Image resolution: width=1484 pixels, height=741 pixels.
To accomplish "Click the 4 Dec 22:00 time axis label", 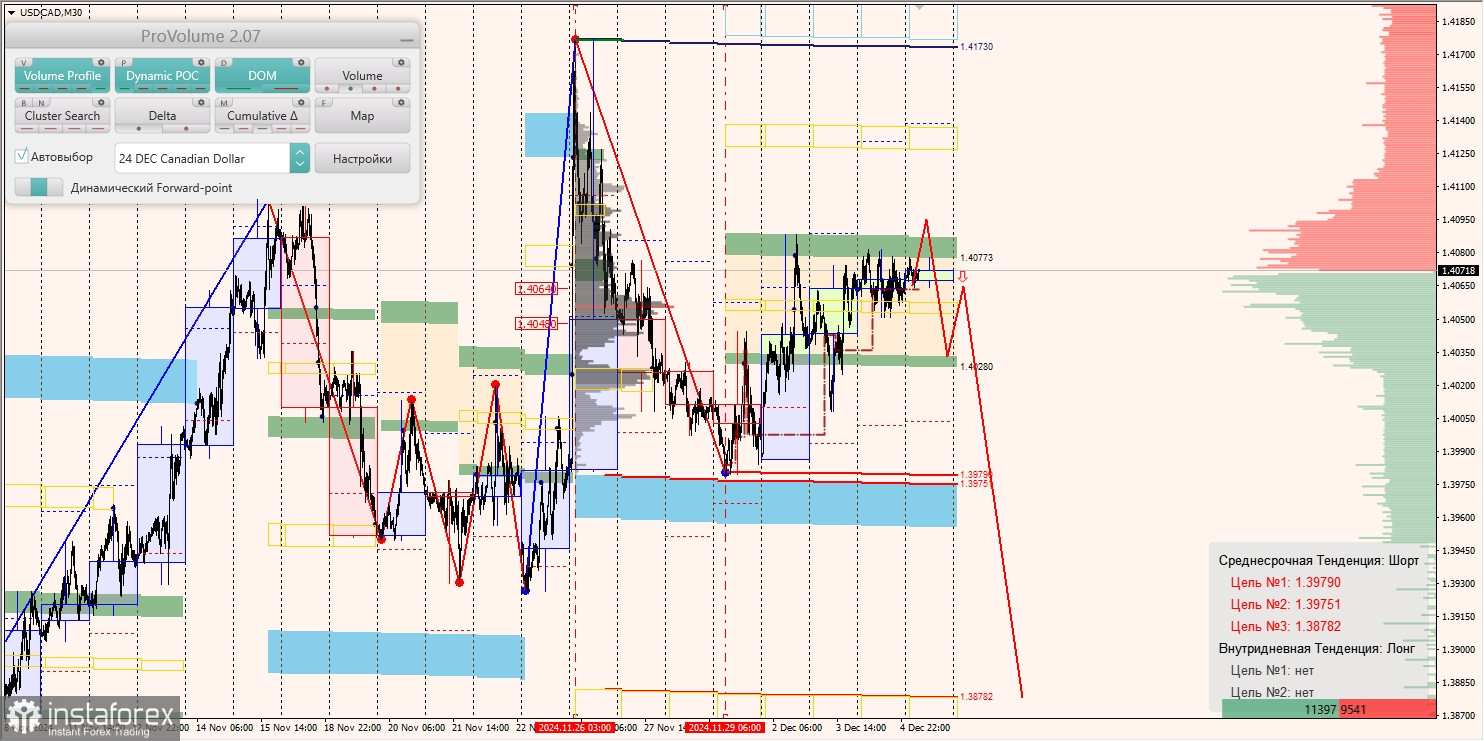I will [924, 727].
